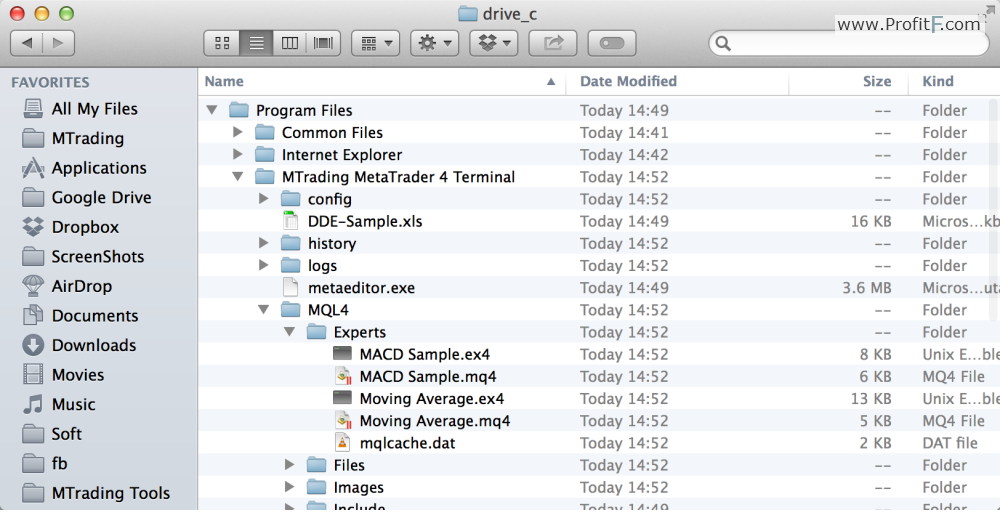Expand the history folder
1001x513 pixels.
pyautogui.click(x=264, y=243)
